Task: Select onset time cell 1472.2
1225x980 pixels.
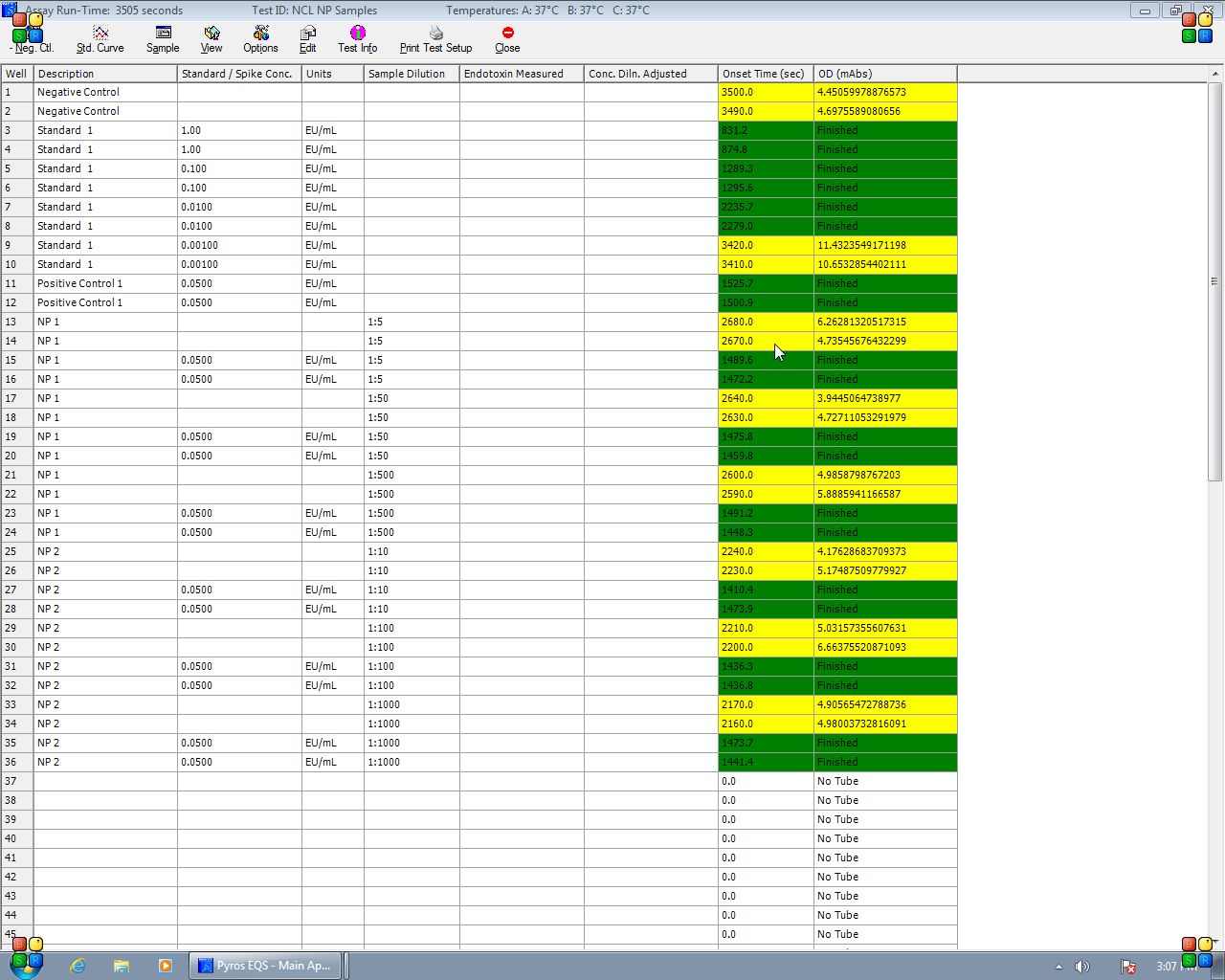Action: 766,379
